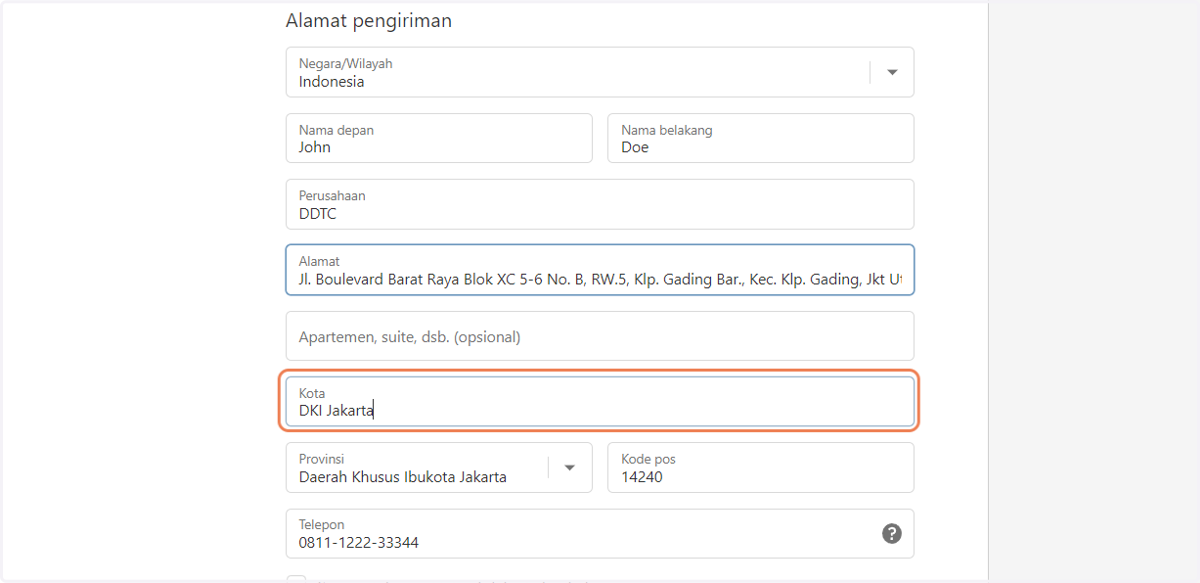Click the Nama depan field with John

click(439, 138)
